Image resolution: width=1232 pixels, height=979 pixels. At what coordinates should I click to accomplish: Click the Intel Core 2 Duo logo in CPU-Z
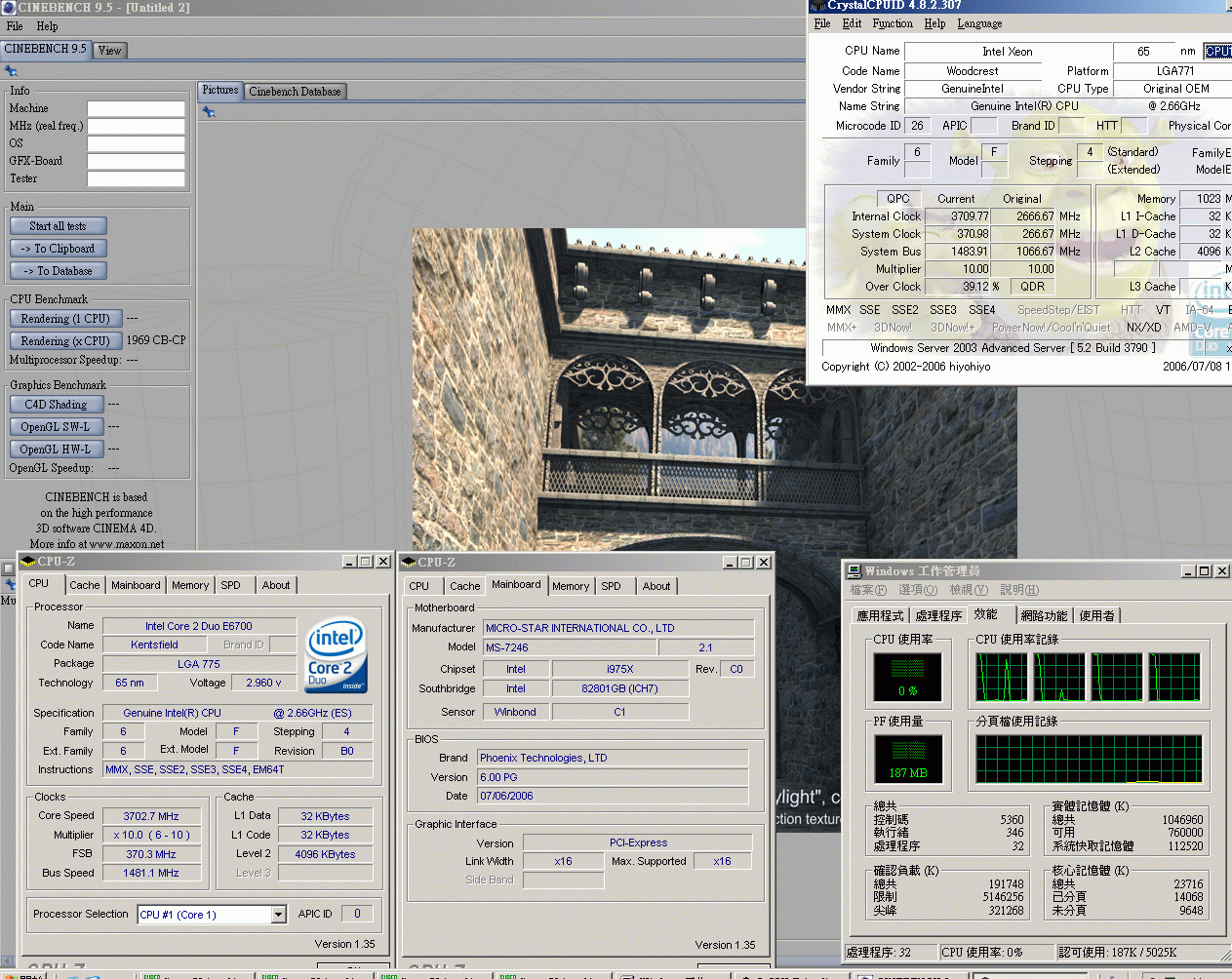(x=337, y=655)
